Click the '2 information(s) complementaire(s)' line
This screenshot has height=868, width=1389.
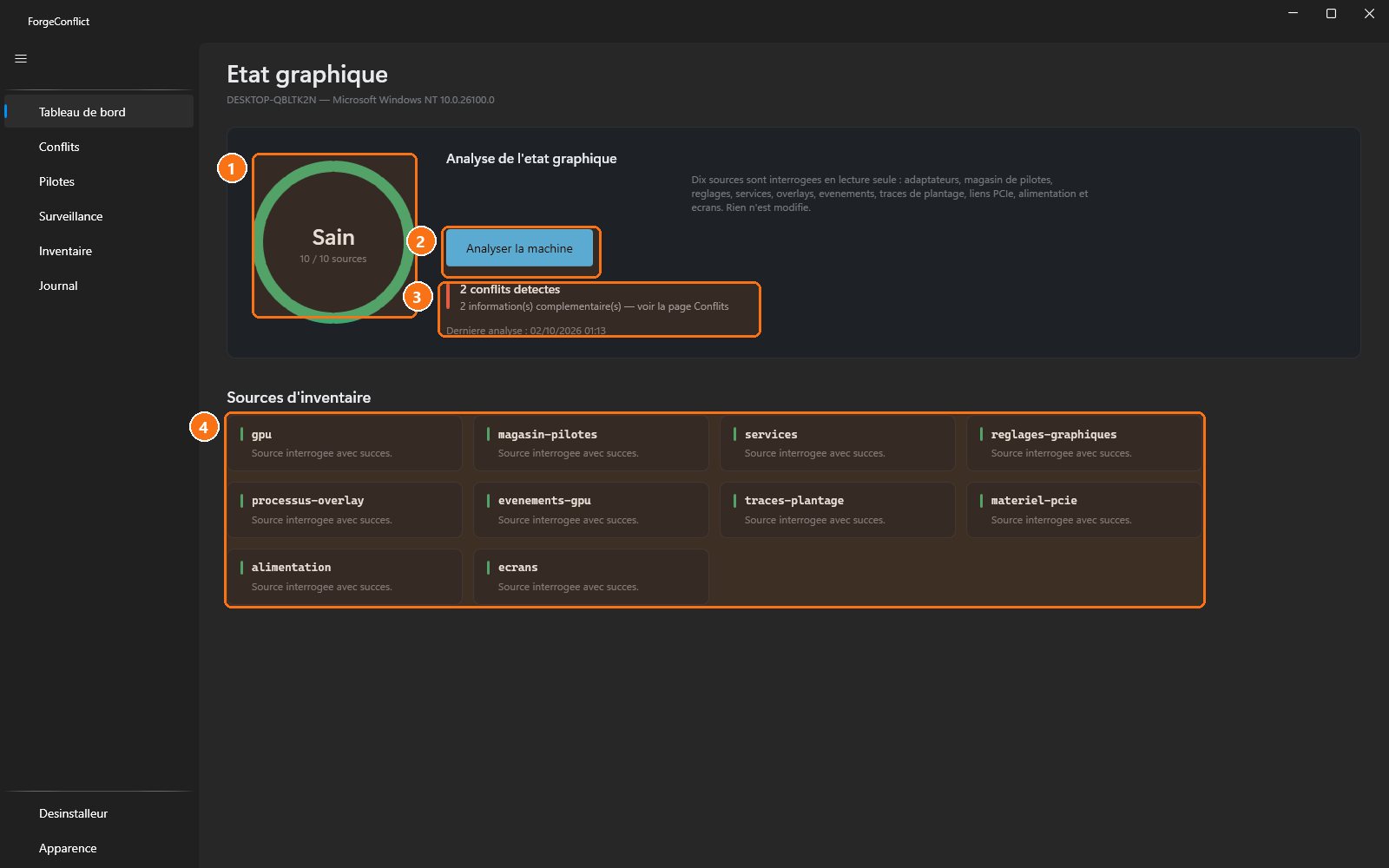click(594, 306)
